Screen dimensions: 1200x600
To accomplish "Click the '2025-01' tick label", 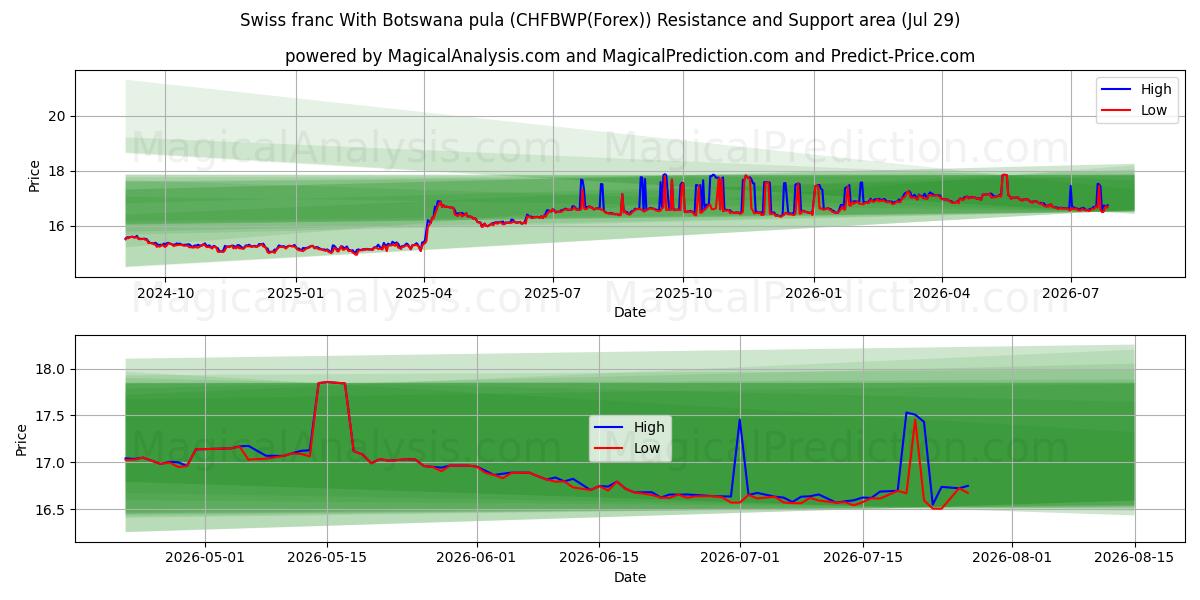I will (296, 293).
